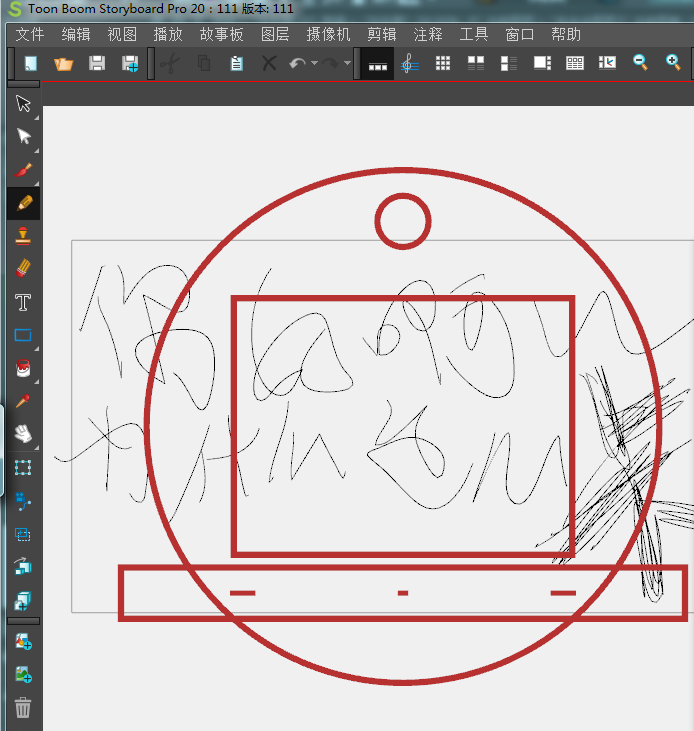Open the 工具 menu

click(x=474, y=34)
